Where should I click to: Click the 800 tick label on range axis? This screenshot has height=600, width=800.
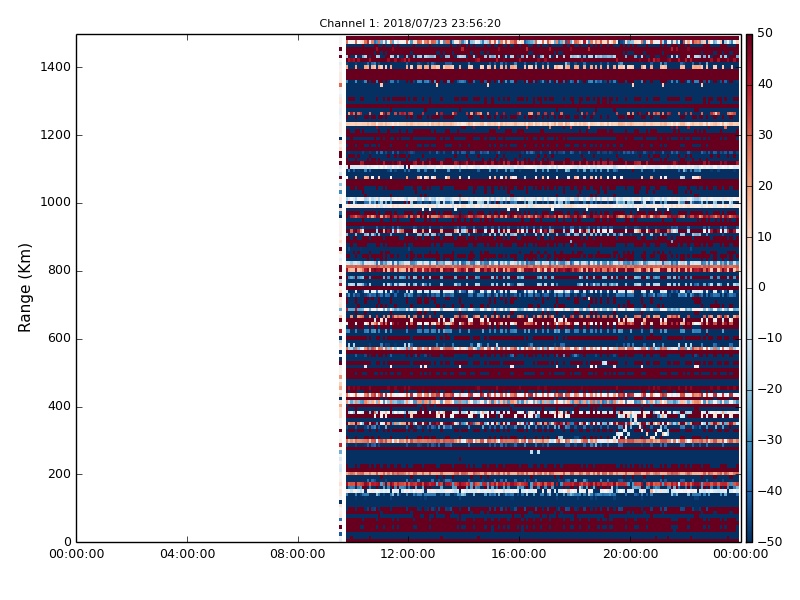59,270
